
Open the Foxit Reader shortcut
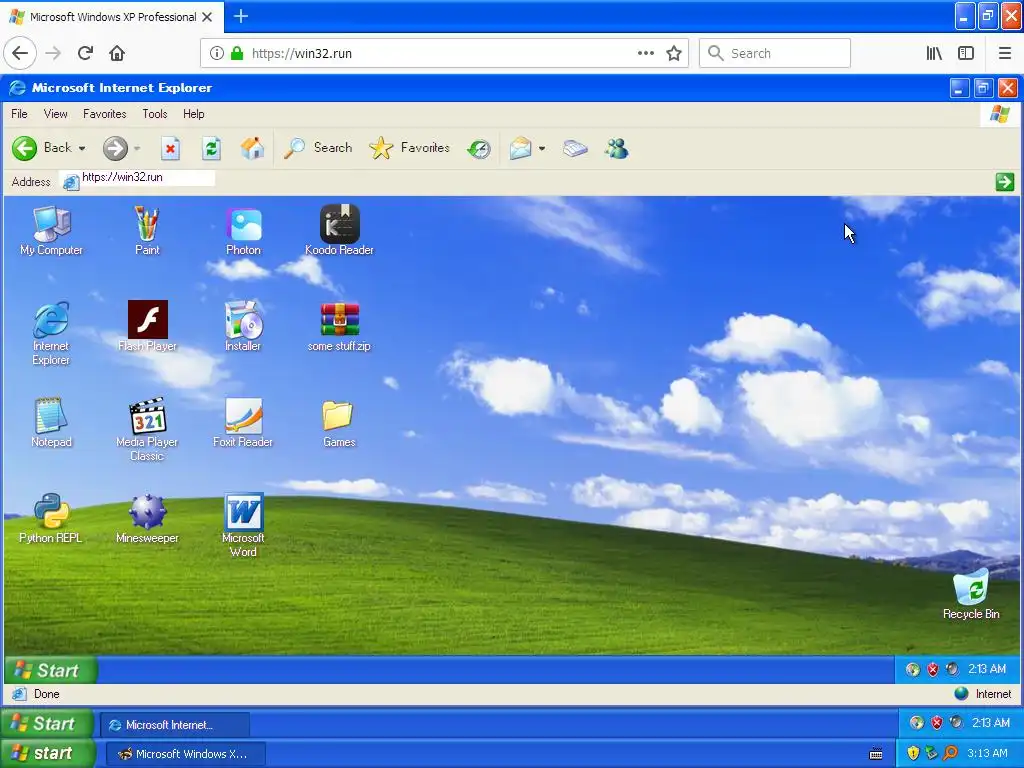(243, 422)
